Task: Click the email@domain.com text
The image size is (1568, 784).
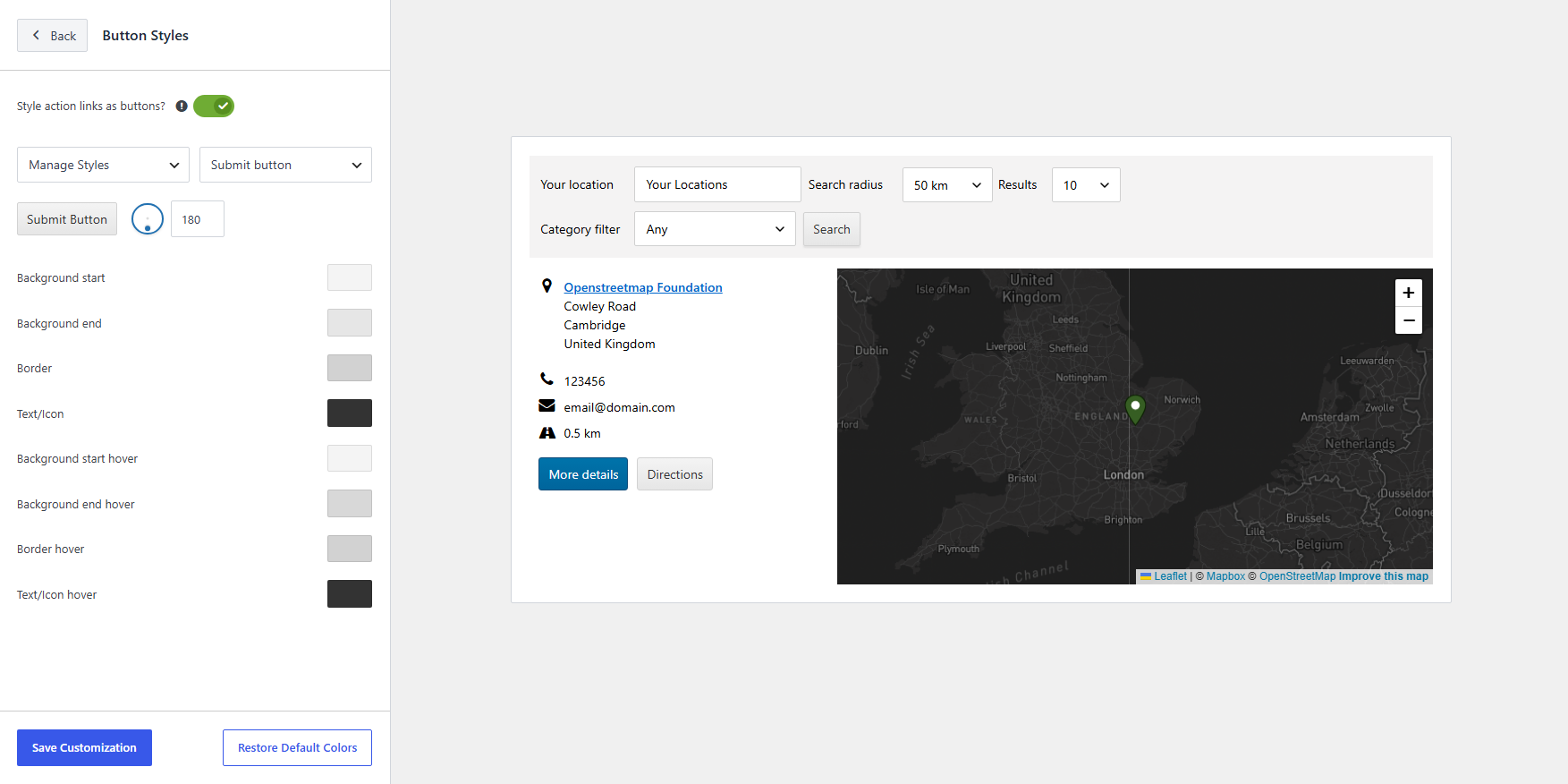Action: [619, 407]
